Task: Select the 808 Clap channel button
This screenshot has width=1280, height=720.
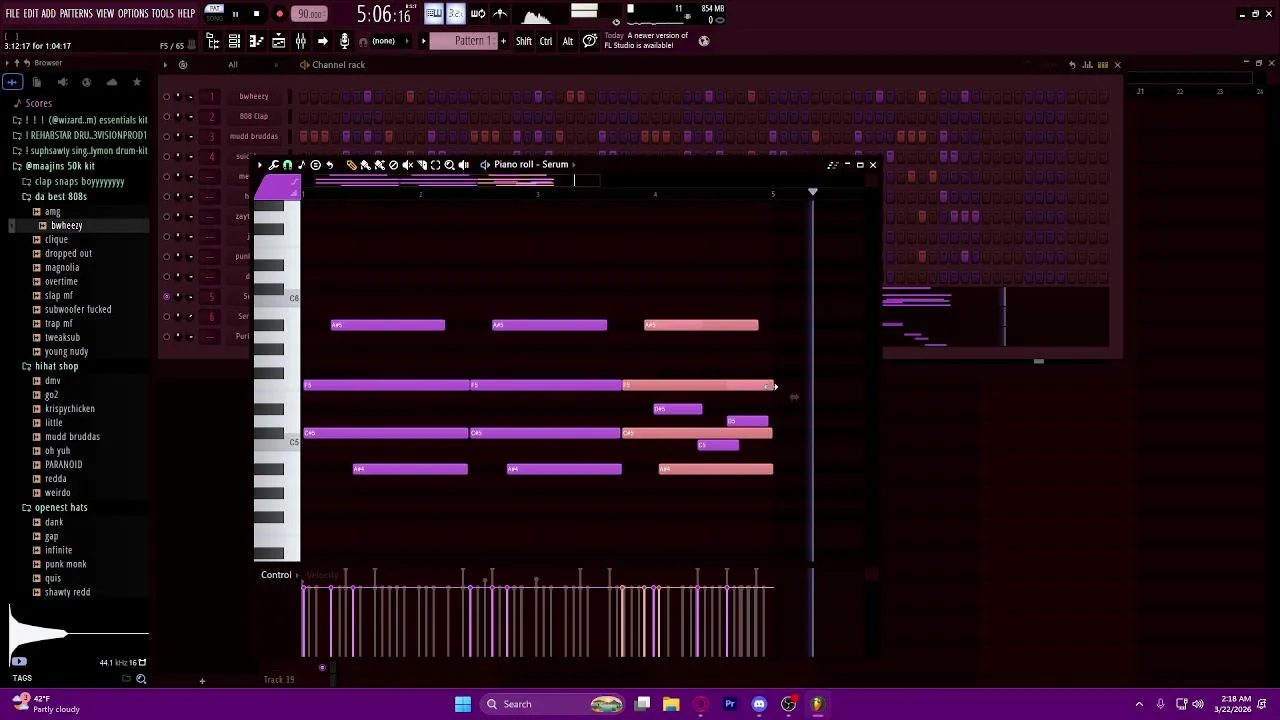Action: click(254, 116)
